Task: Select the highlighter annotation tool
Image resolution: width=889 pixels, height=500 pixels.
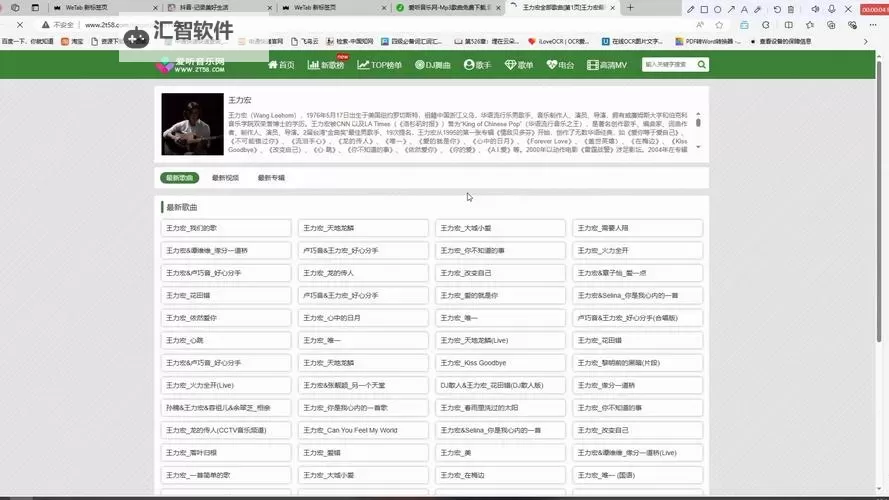Action: 757,9
